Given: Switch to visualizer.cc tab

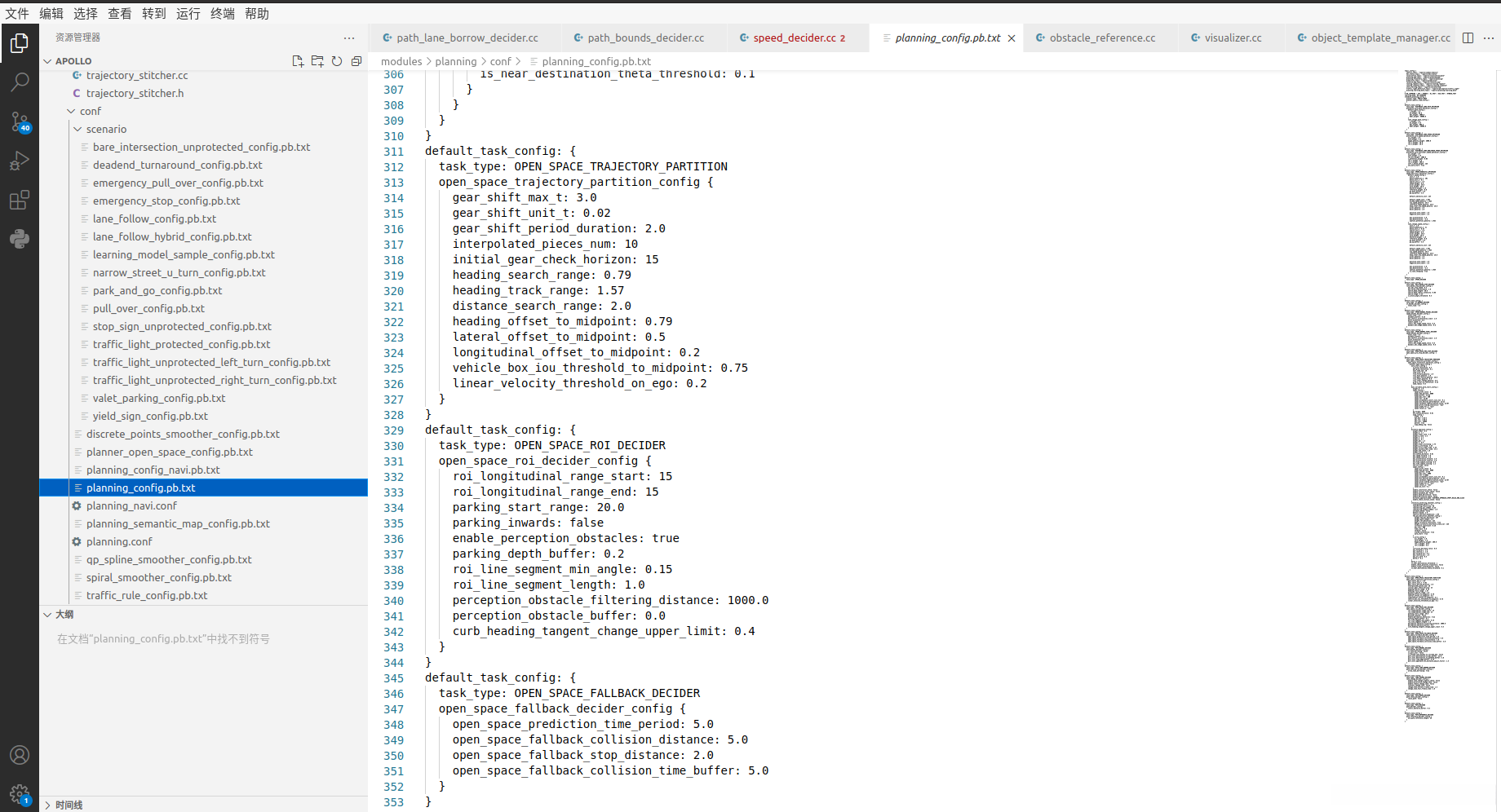Looking at the screenshot, I should coord(1230,38).
